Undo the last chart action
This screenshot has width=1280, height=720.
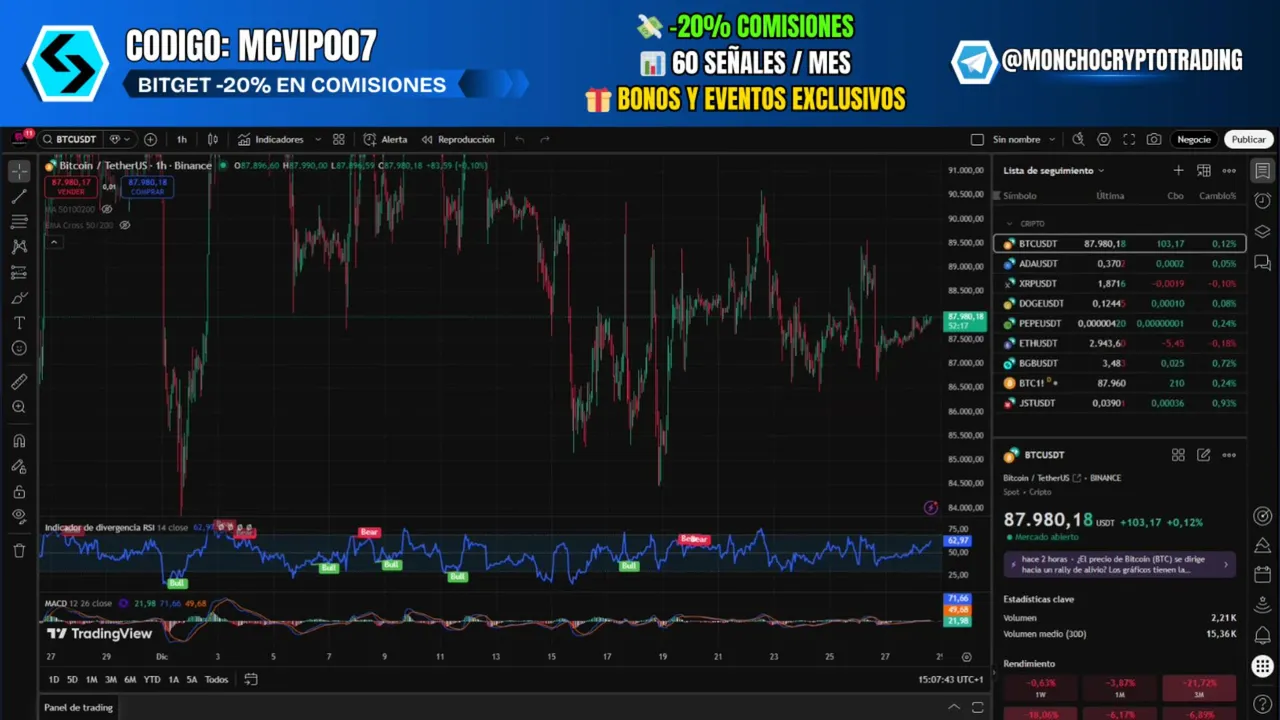[x=520, y=139]
